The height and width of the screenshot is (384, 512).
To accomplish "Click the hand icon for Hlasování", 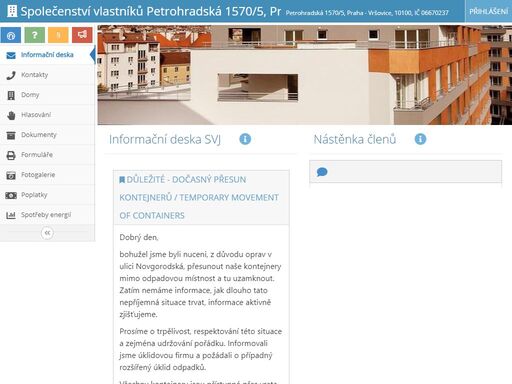I will (x=11, y=115).
